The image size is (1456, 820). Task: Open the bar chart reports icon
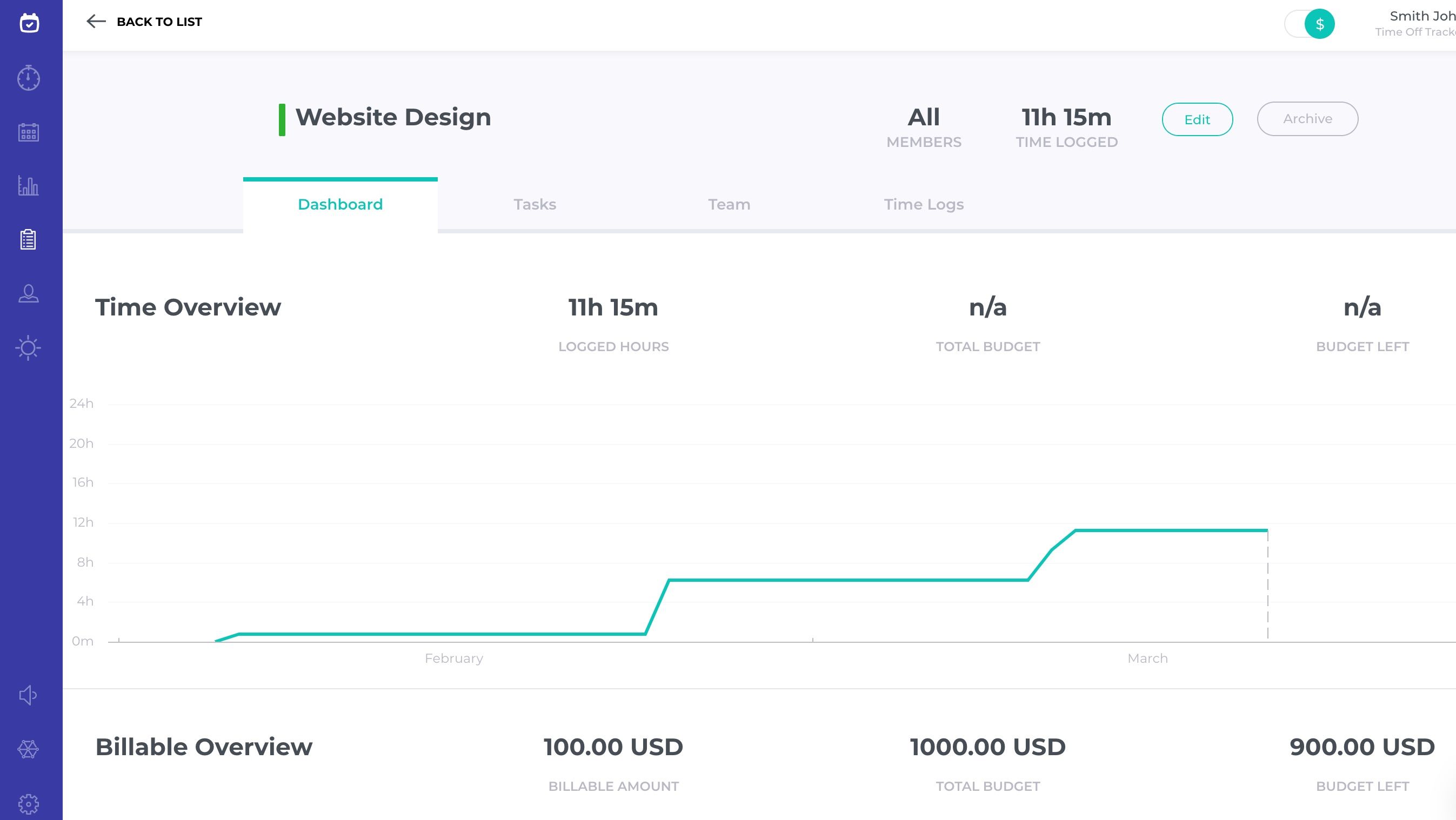tap(28, 186)
